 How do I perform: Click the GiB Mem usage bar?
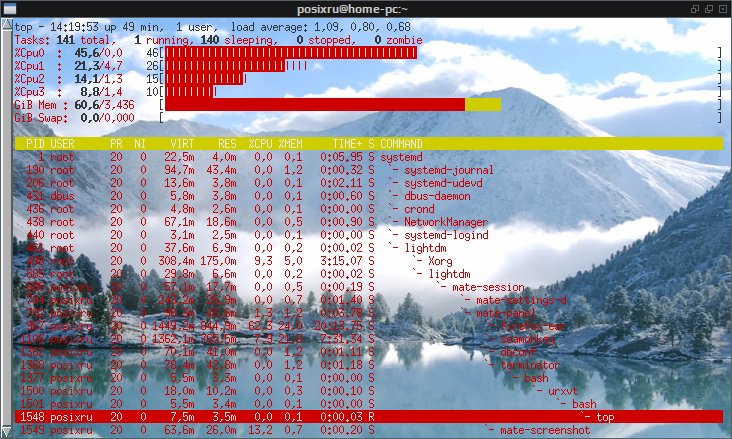333,105
